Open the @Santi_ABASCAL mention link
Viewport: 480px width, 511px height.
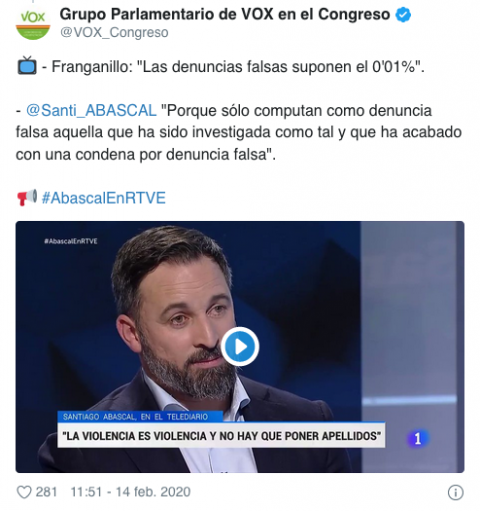pos(91,110)
